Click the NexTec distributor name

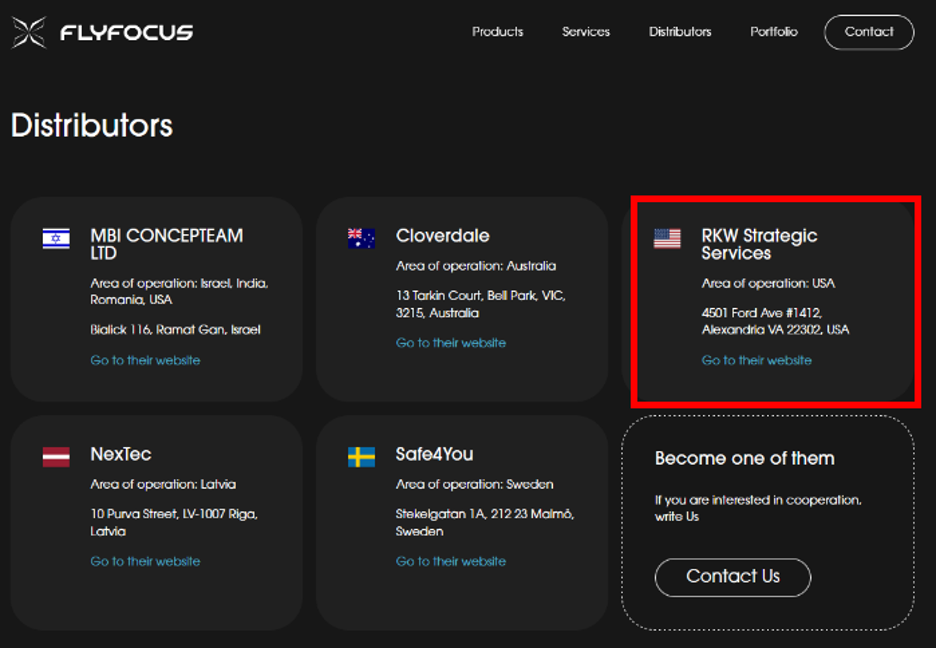(121, 454)
